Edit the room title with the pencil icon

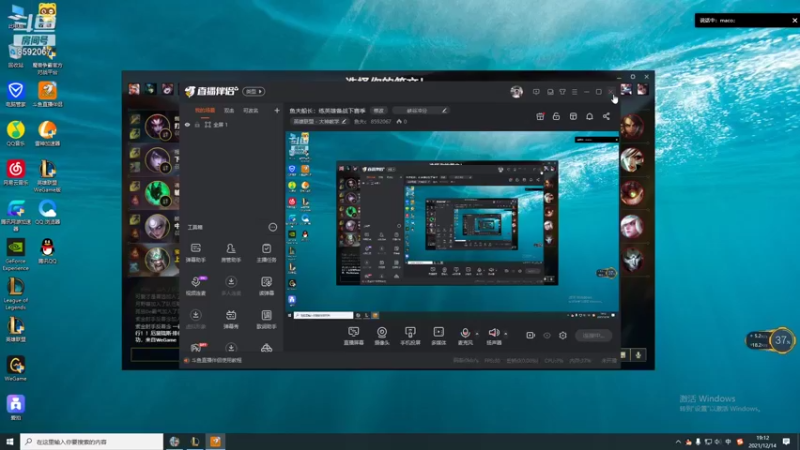pos(444,110)
